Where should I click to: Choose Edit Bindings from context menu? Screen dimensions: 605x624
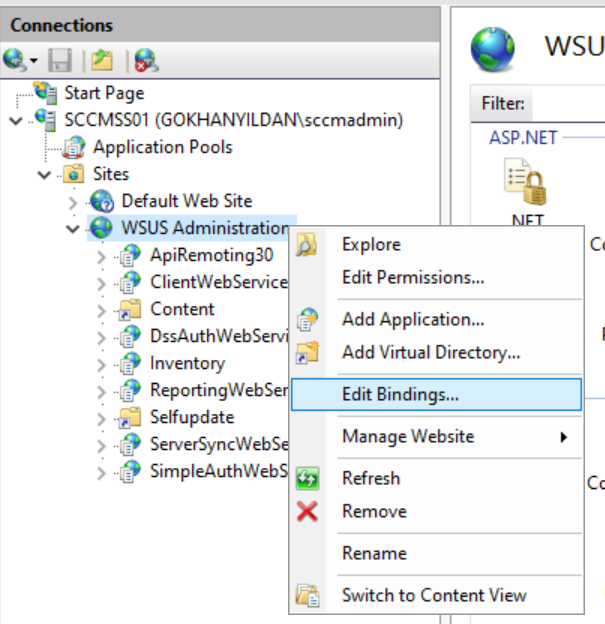pos(436,394)
